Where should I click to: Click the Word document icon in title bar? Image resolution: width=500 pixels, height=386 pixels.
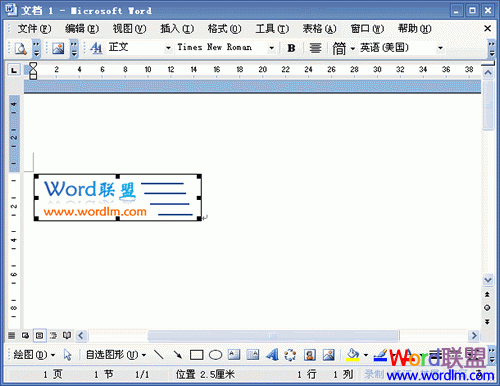[11, 10]
